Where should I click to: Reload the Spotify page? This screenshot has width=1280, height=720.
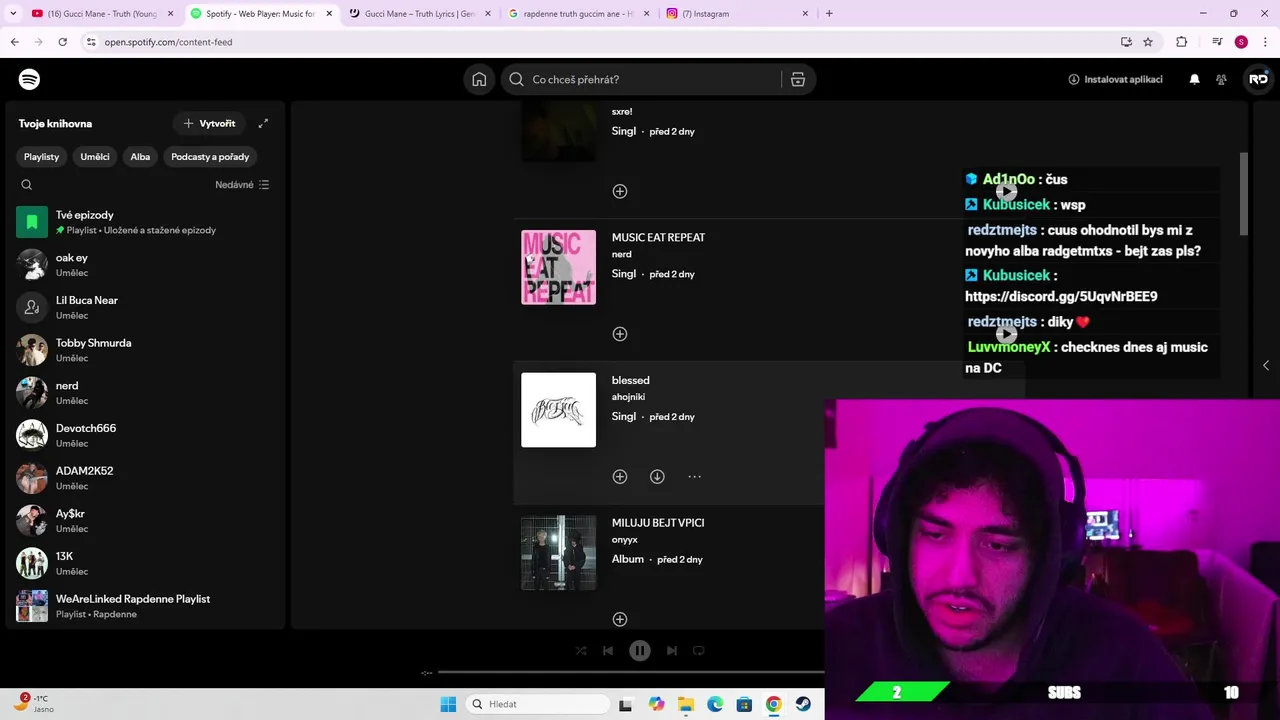62,42
